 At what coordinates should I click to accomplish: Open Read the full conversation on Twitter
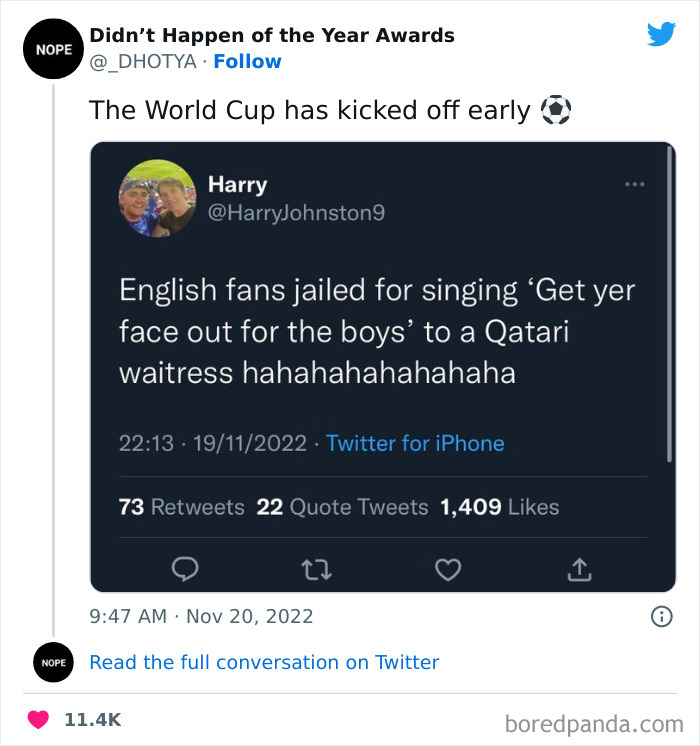[264, 662]
